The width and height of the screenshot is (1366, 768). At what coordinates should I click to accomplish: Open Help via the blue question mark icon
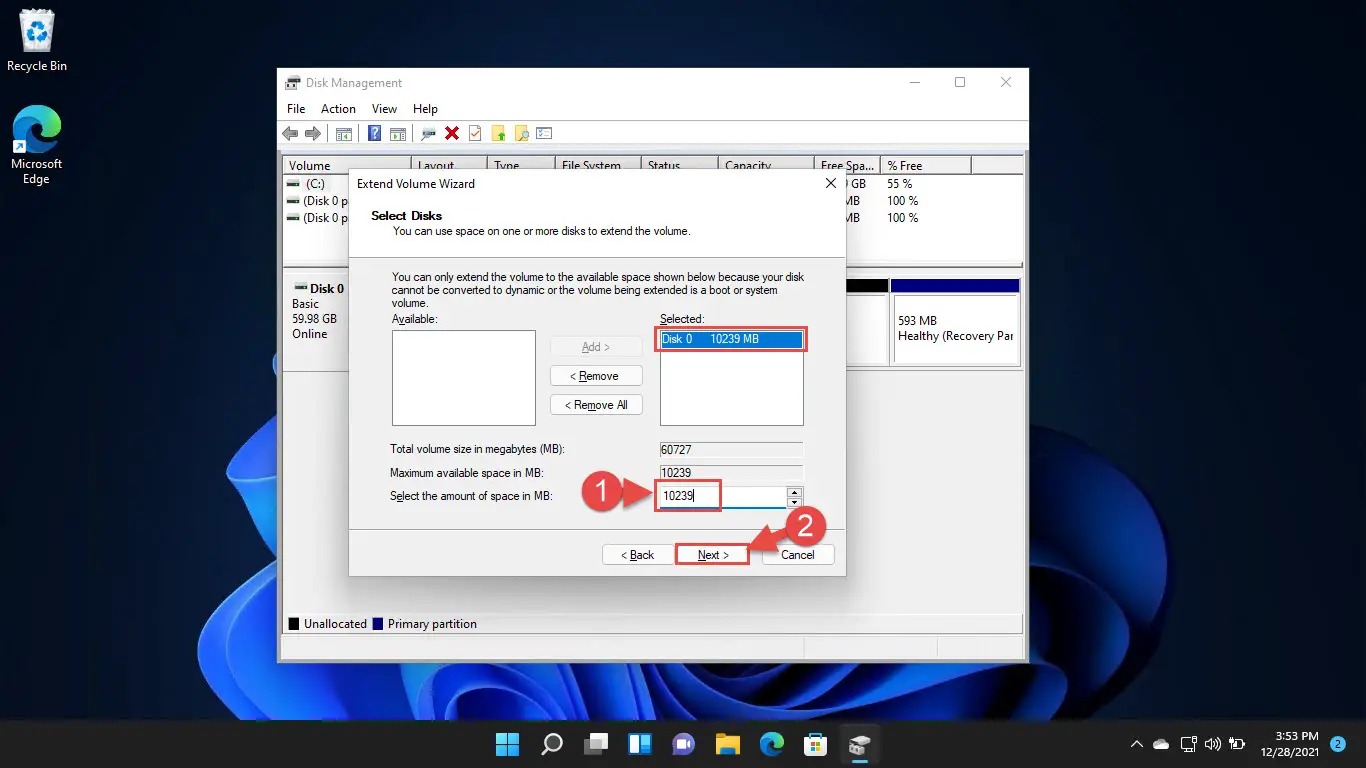tap(375, 134)
